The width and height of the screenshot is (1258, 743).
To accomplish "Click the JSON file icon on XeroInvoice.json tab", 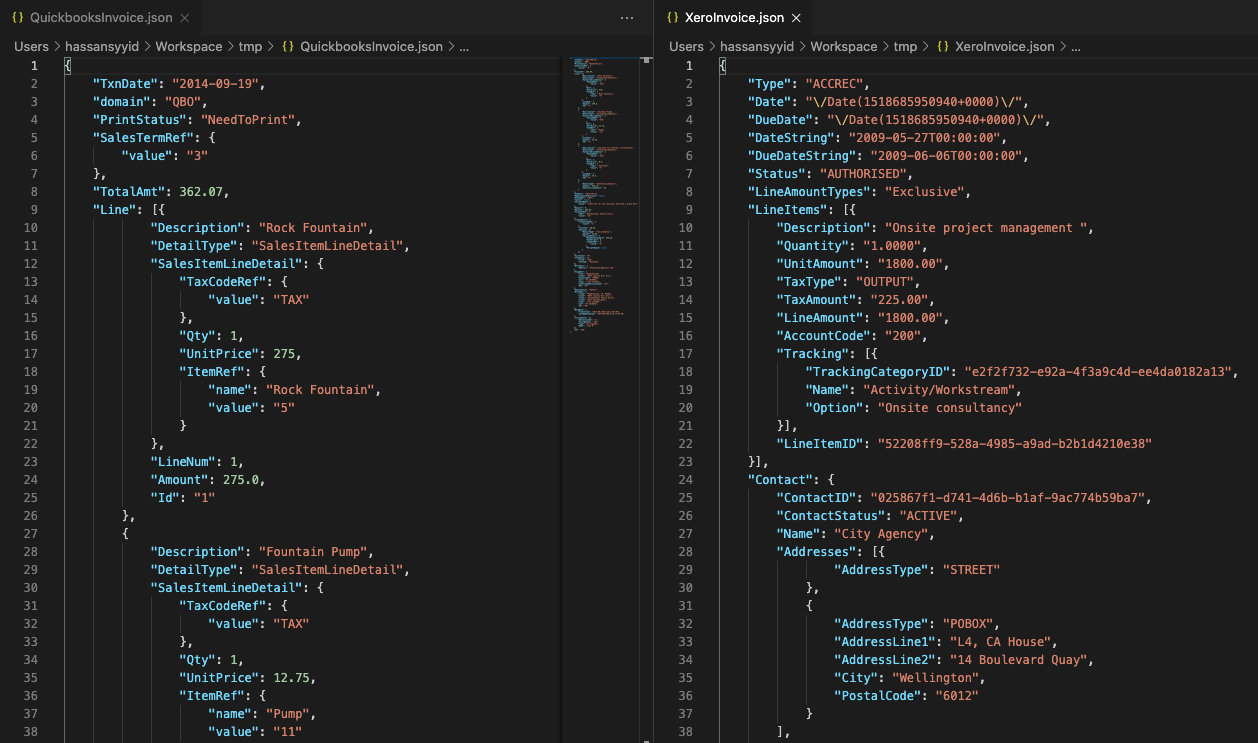I will (x=673, y=18).
